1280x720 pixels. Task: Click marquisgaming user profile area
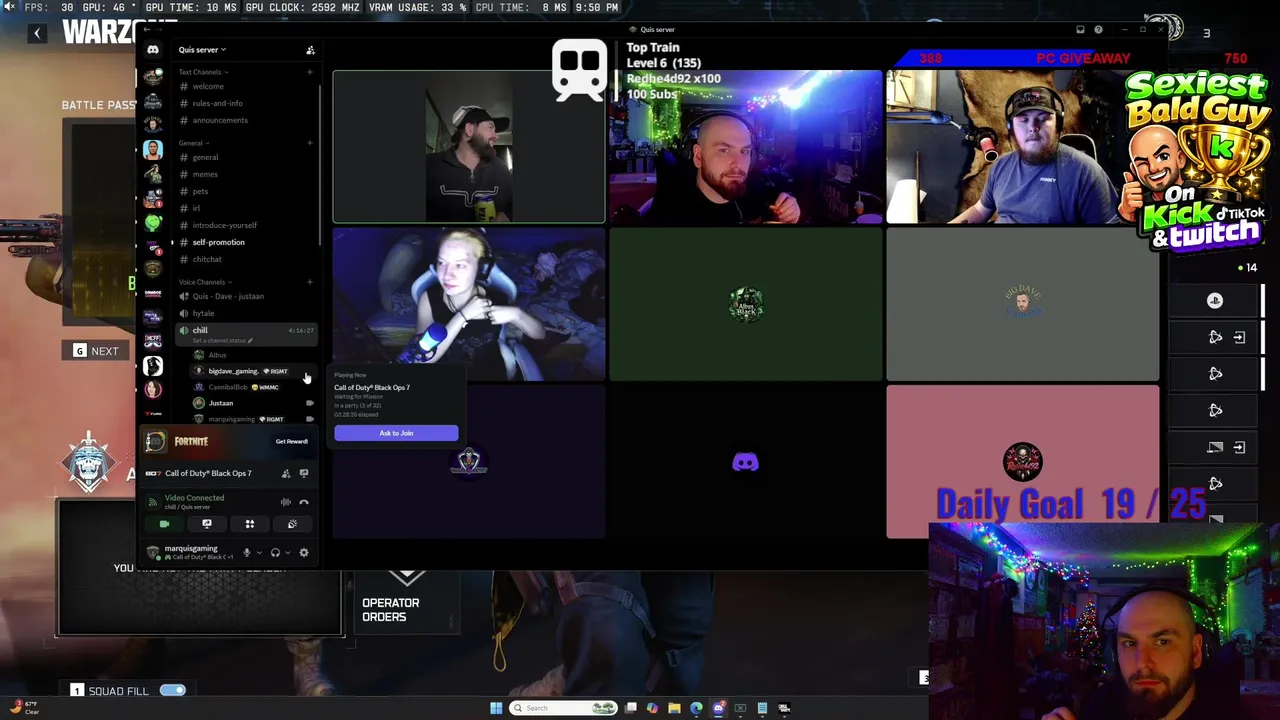tap(190, 552)
